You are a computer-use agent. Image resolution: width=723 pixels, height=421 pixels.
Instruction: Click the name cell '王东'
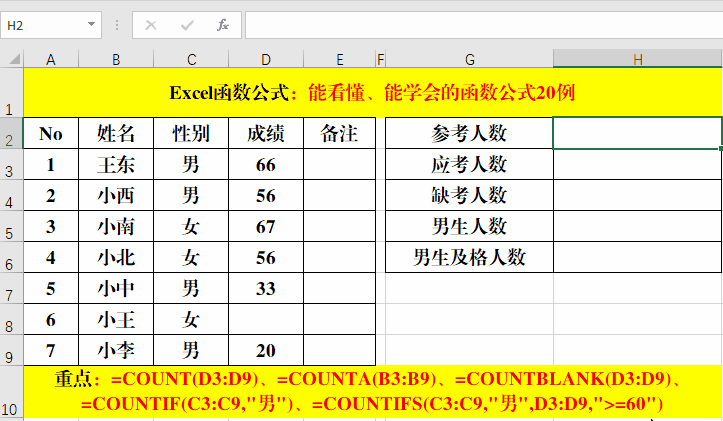tap(116, 165)
